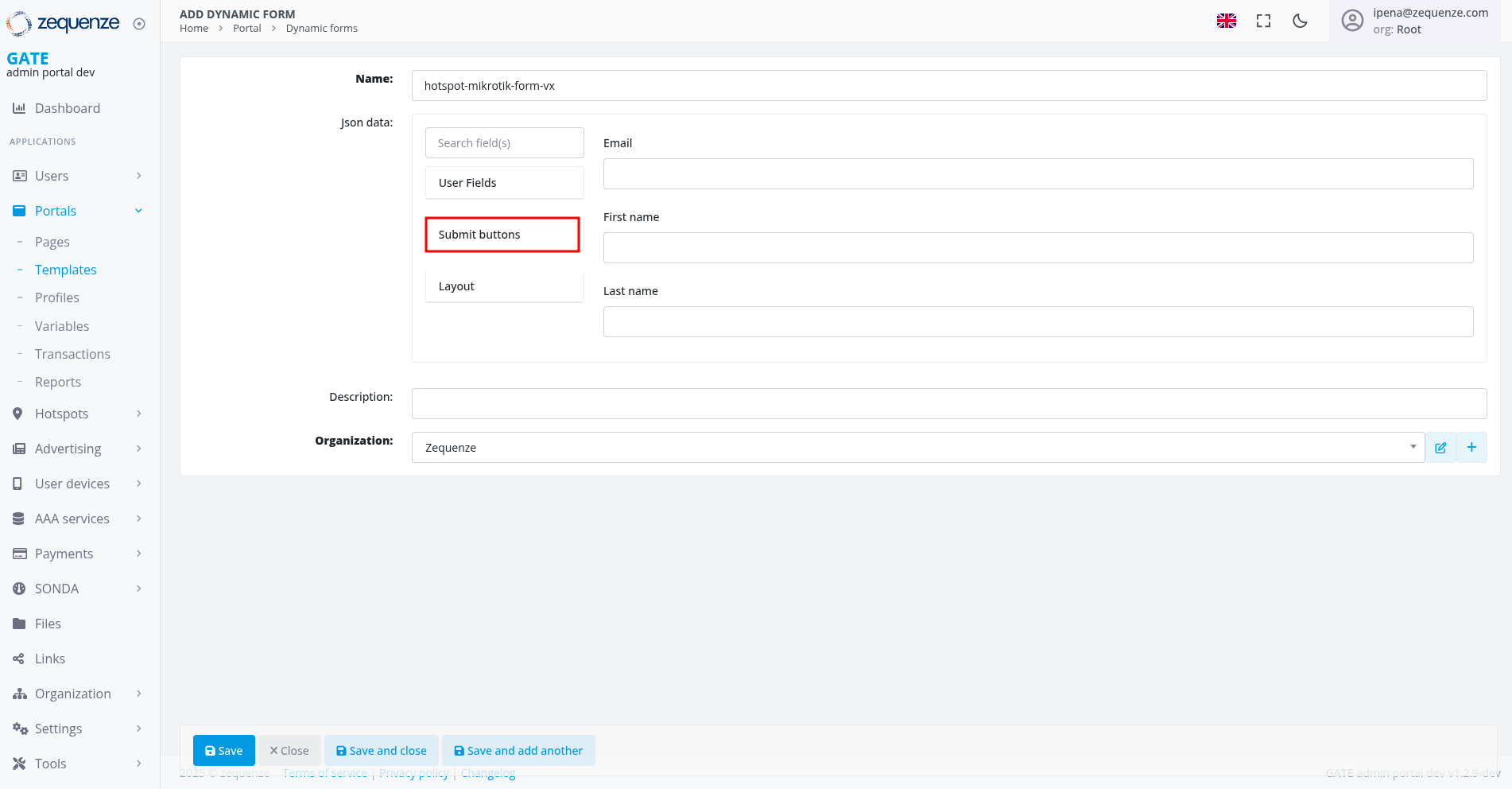Viewport: 1512px width, 789px height.
Task: Click Save and add another button
Action: pyautogui.click(x=518, y=751)
